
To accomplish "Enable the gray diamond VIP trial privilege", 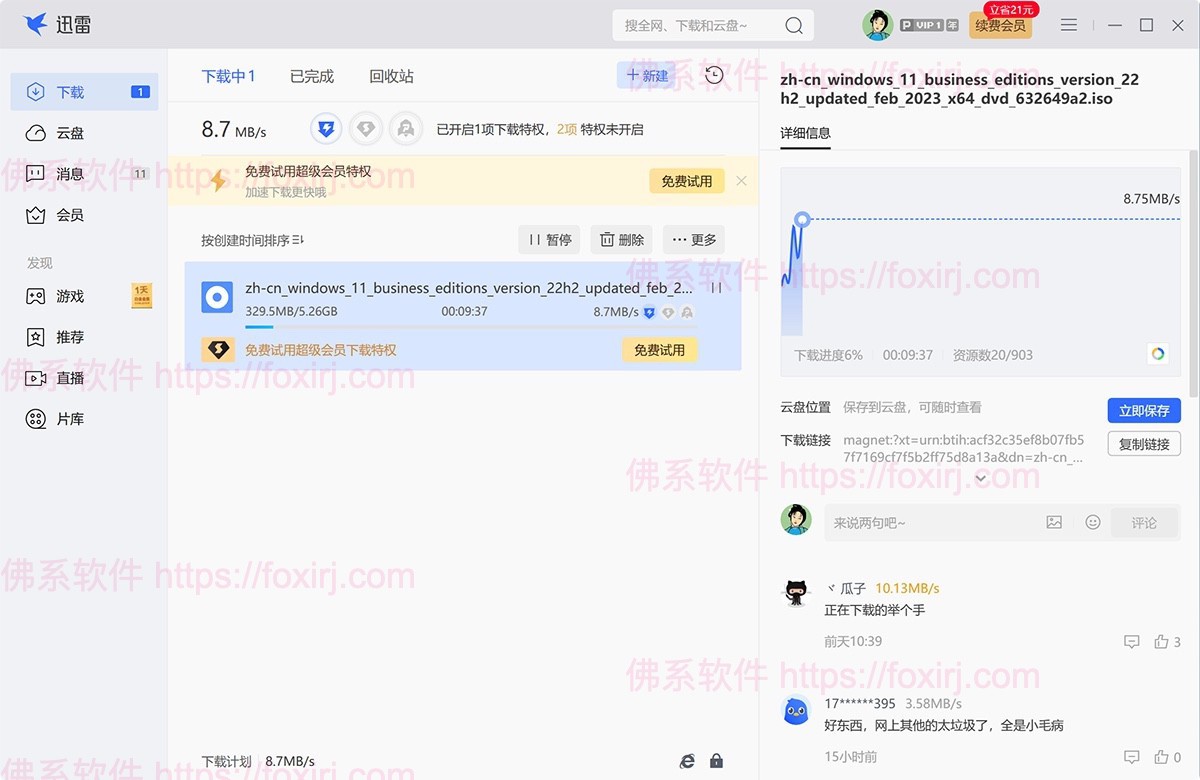I will 366,128.
